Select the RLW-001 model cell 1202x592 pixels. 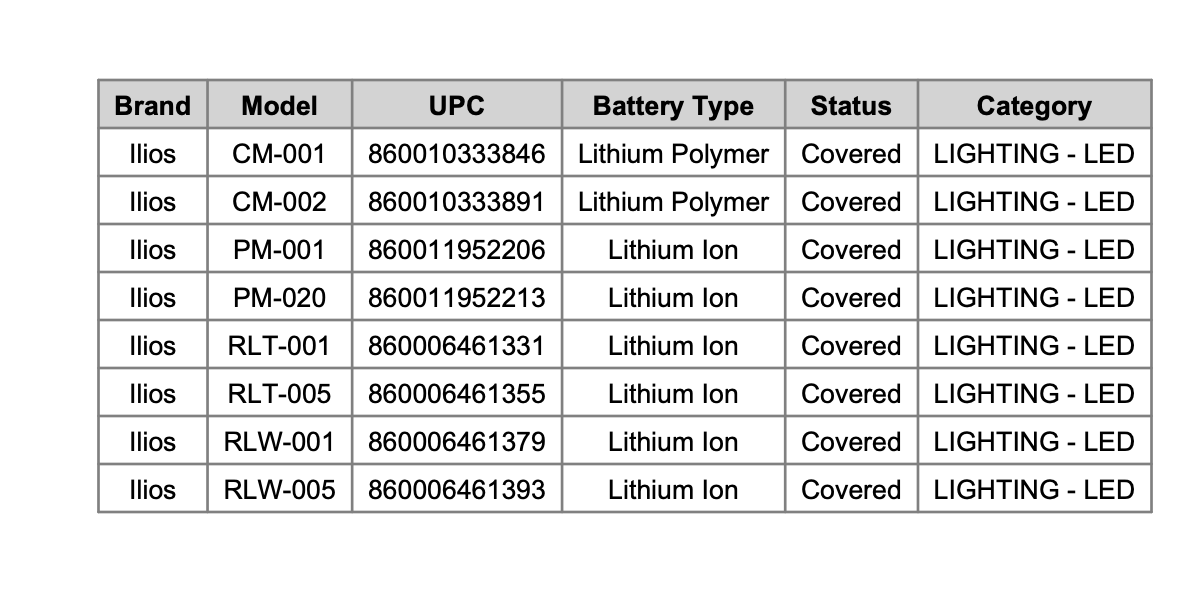279,442
